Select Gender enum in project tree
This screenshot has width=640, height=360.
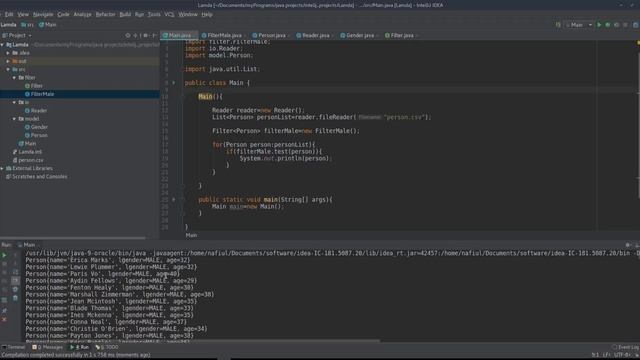click(36, 127)
